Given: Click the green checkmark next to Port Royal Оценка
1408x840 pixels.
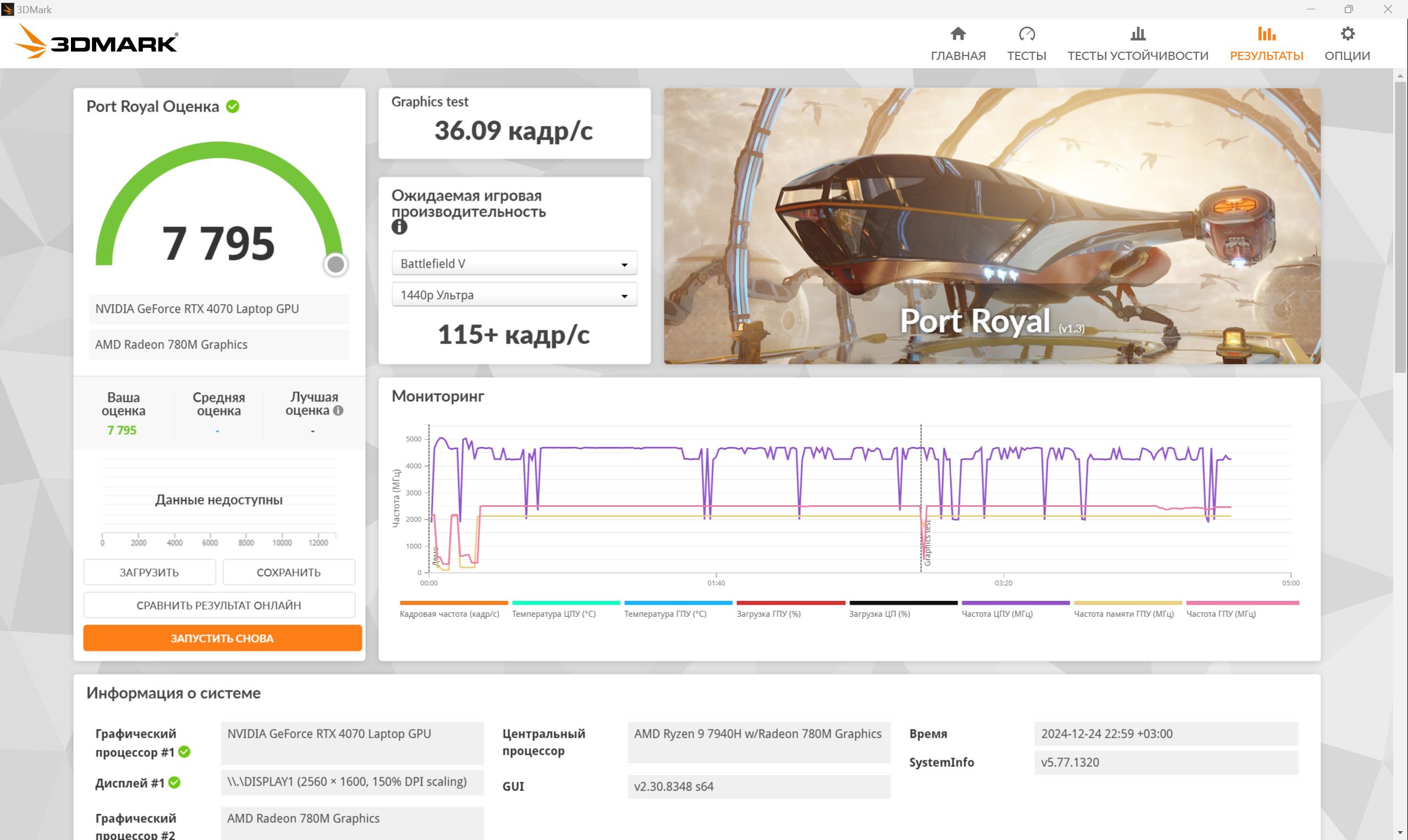Looking at the screenshot, I should (233, 107).
